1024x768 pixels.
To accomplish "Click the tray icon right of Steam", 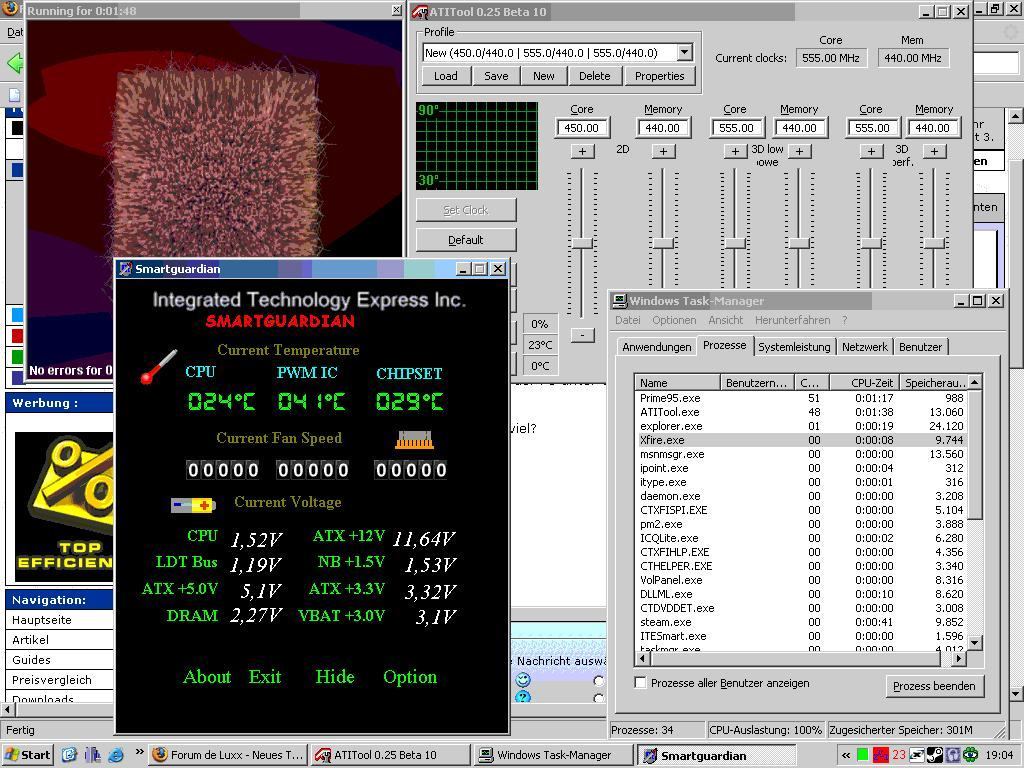I will (x=952, y=755).
